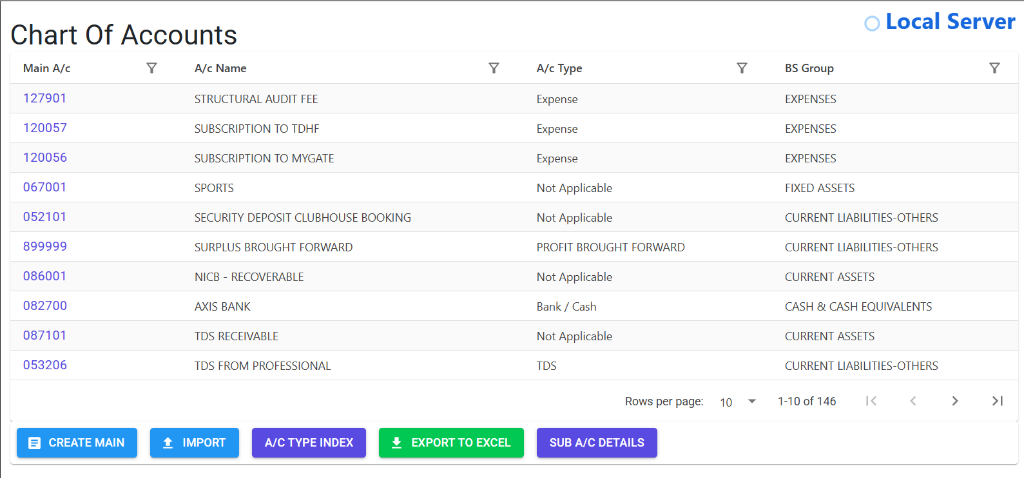Image resolution: width=1024 pixels, height=478 pixels.
Task: Click the FIXED ASSETS group cell
Action: (820, 189)
